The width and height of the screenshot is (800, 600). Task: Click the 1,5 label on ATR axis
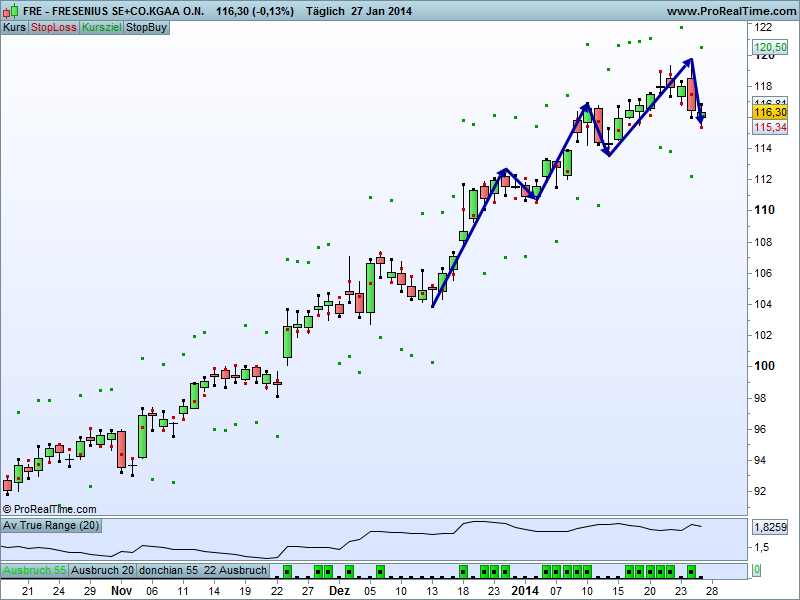tap(761, 547)
